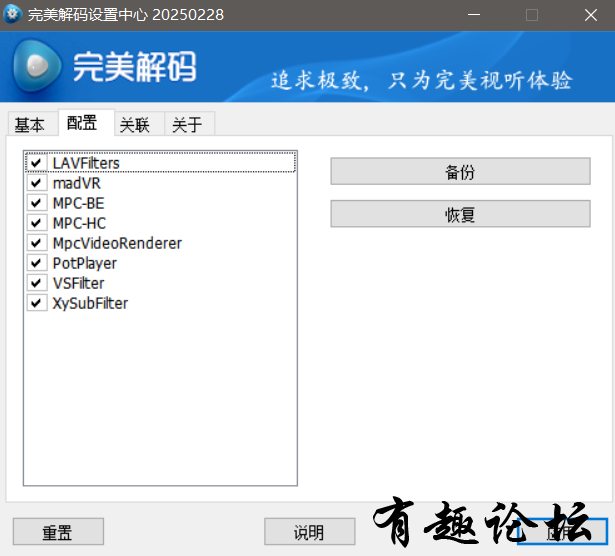
Task: Click the apply button under the watermark
Action: tap(562, 532)
